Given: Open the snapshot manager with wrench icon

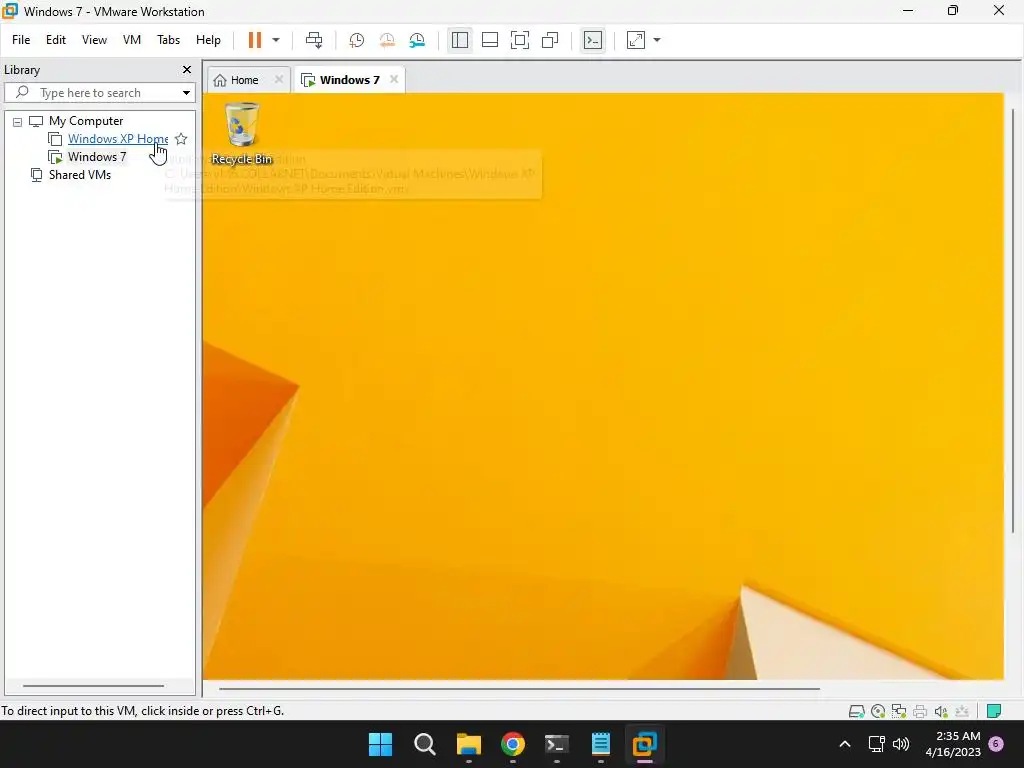Looking at the screenshot, I should pos(417,40).
